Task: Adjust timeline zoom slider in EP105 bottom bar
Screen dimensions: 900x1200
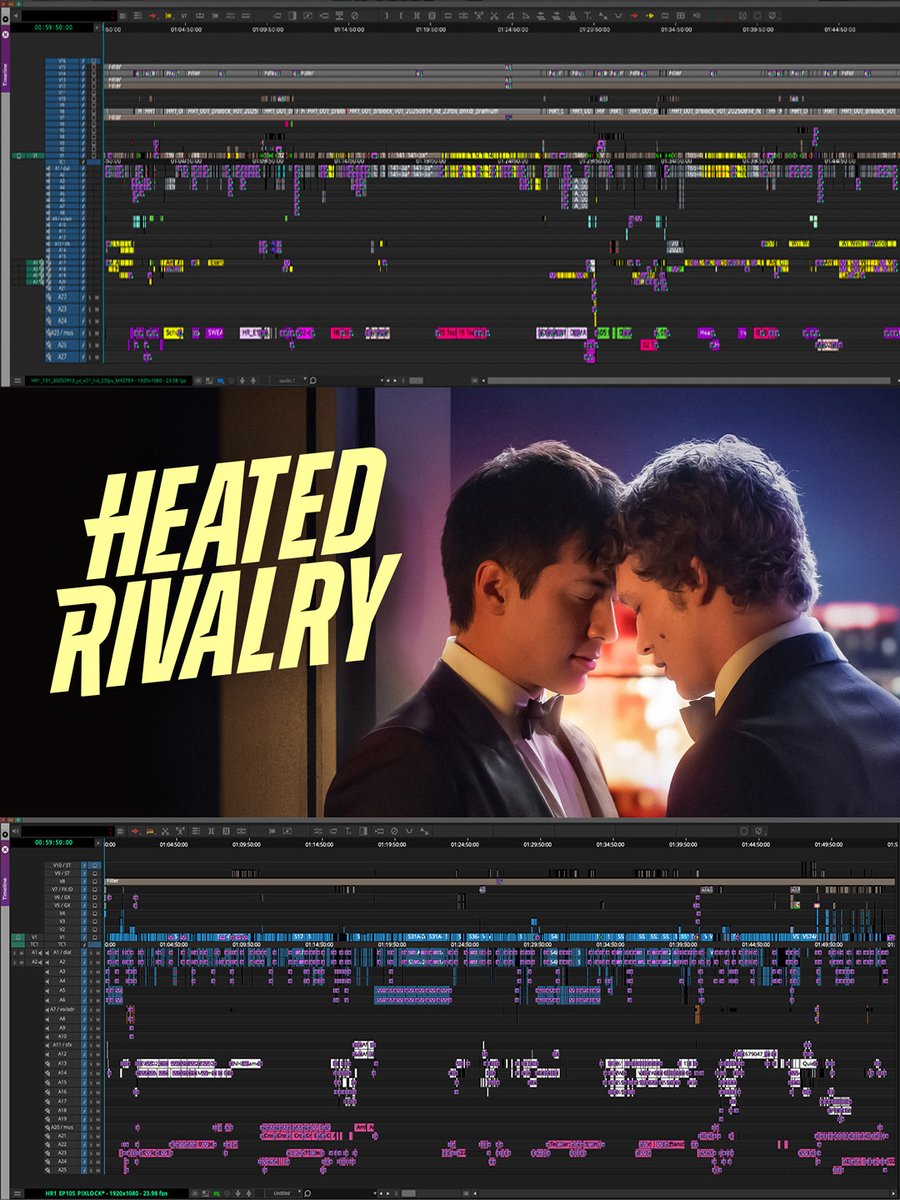Action: (409, 1193)
